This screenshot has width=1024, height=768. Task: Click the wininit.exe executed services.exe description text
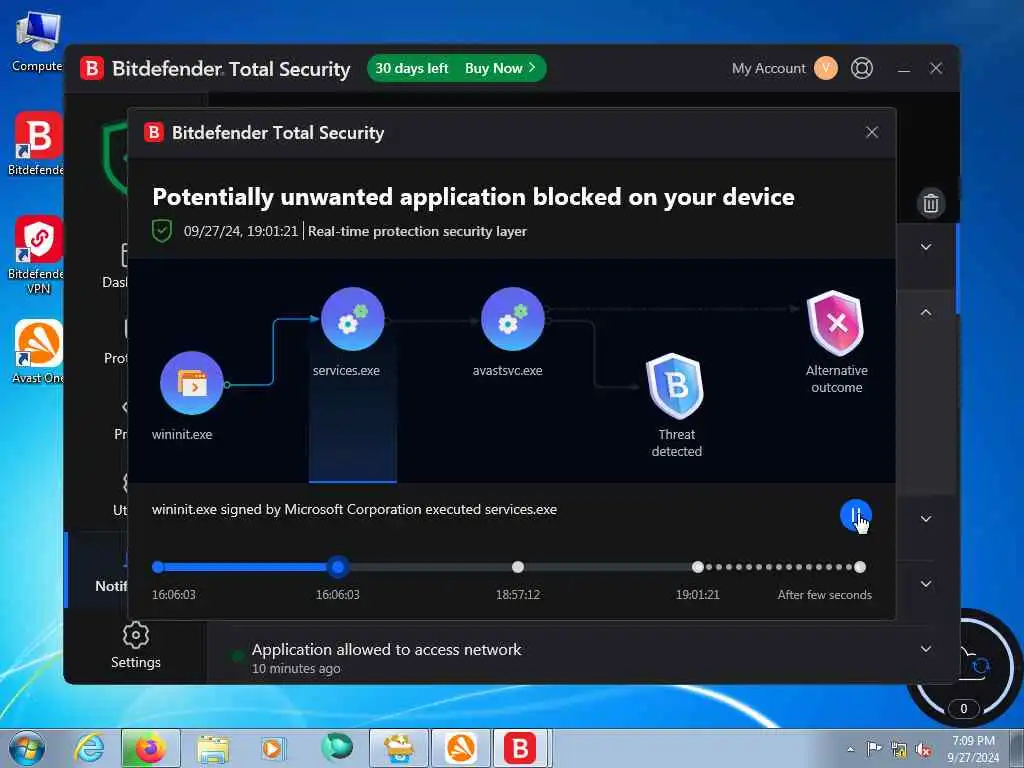point(354,509)
